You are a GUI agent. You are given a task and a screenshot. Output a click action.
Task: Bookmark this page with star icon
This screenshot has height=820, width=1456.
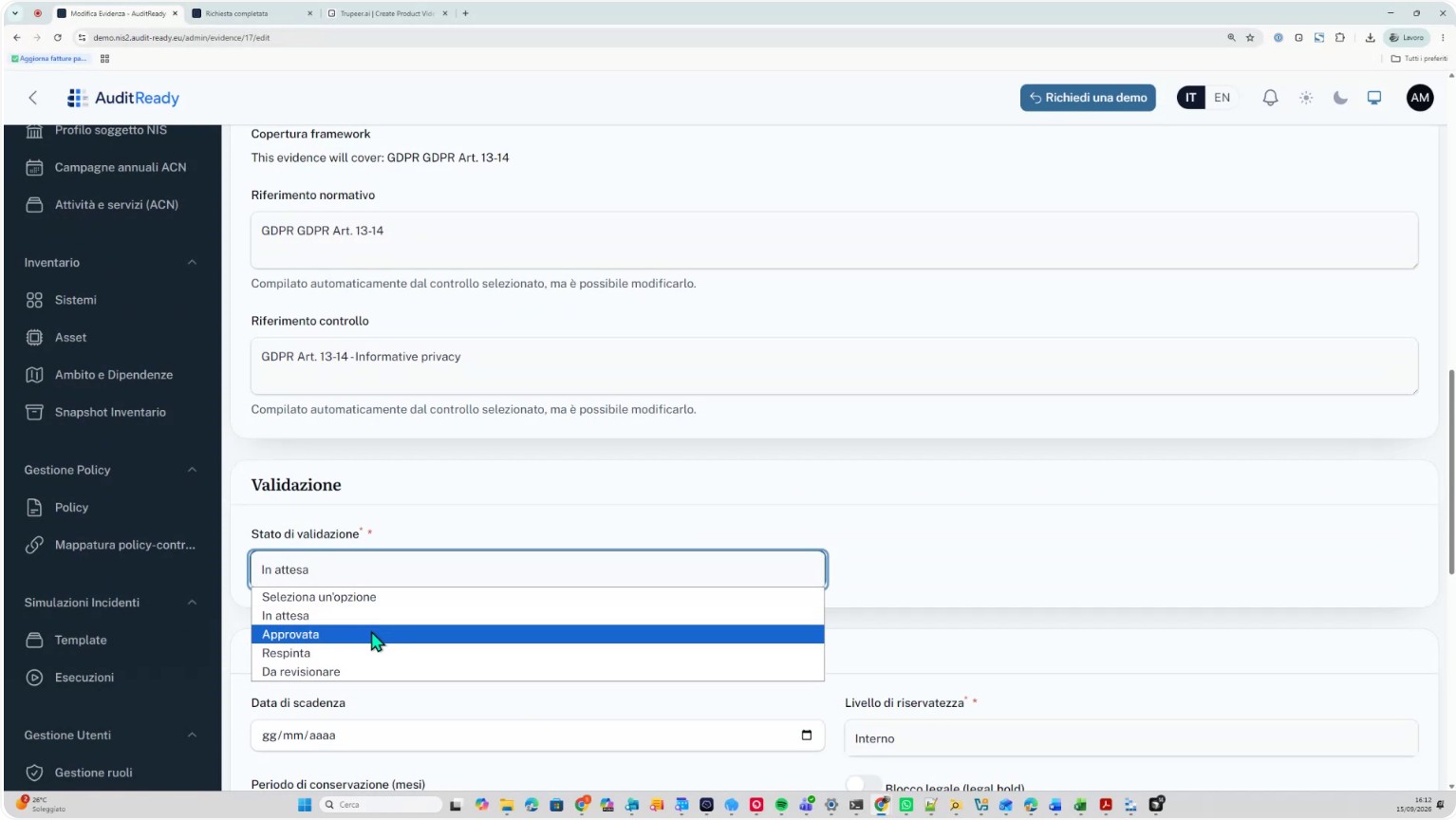point(1250,38)
